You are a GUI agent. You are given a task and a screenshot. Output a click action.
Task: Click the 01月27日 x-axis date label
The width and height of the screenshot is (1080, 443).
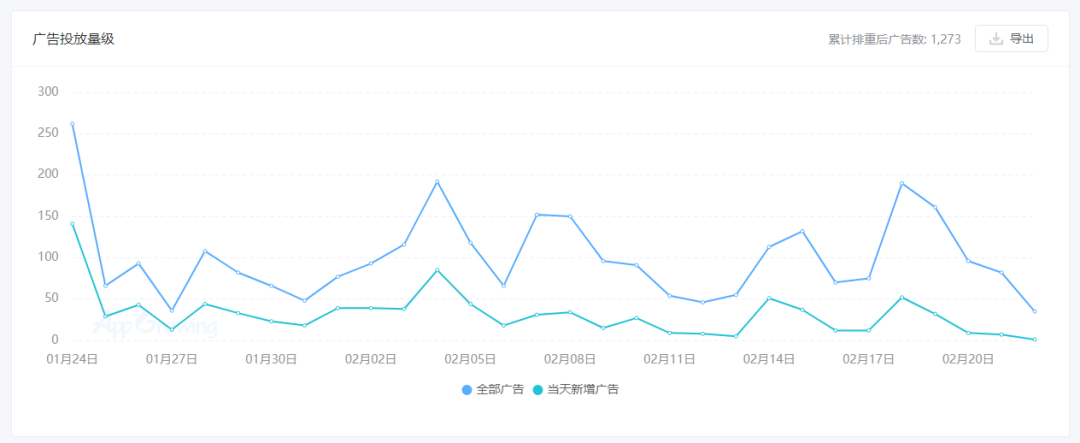172,358
